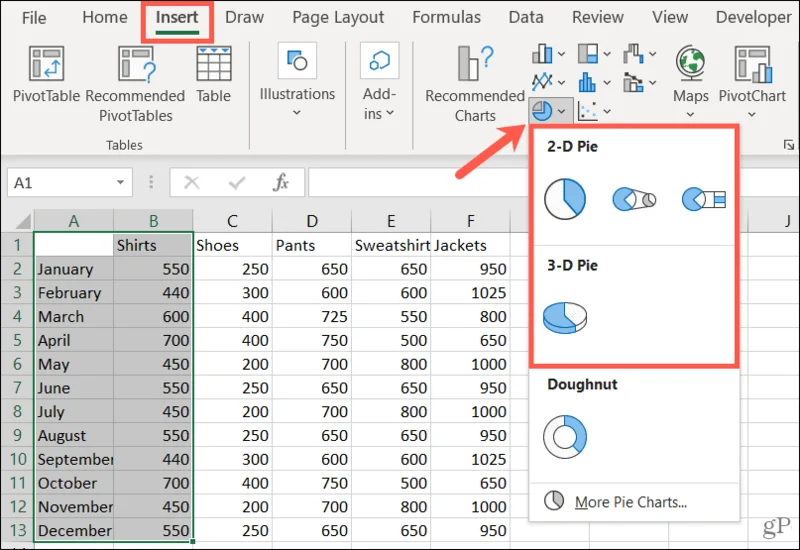The height and width of the screenshot is (550, 800).
Task: Expand the statistic chart dropdown arrow
Action: tap(607, 82)
